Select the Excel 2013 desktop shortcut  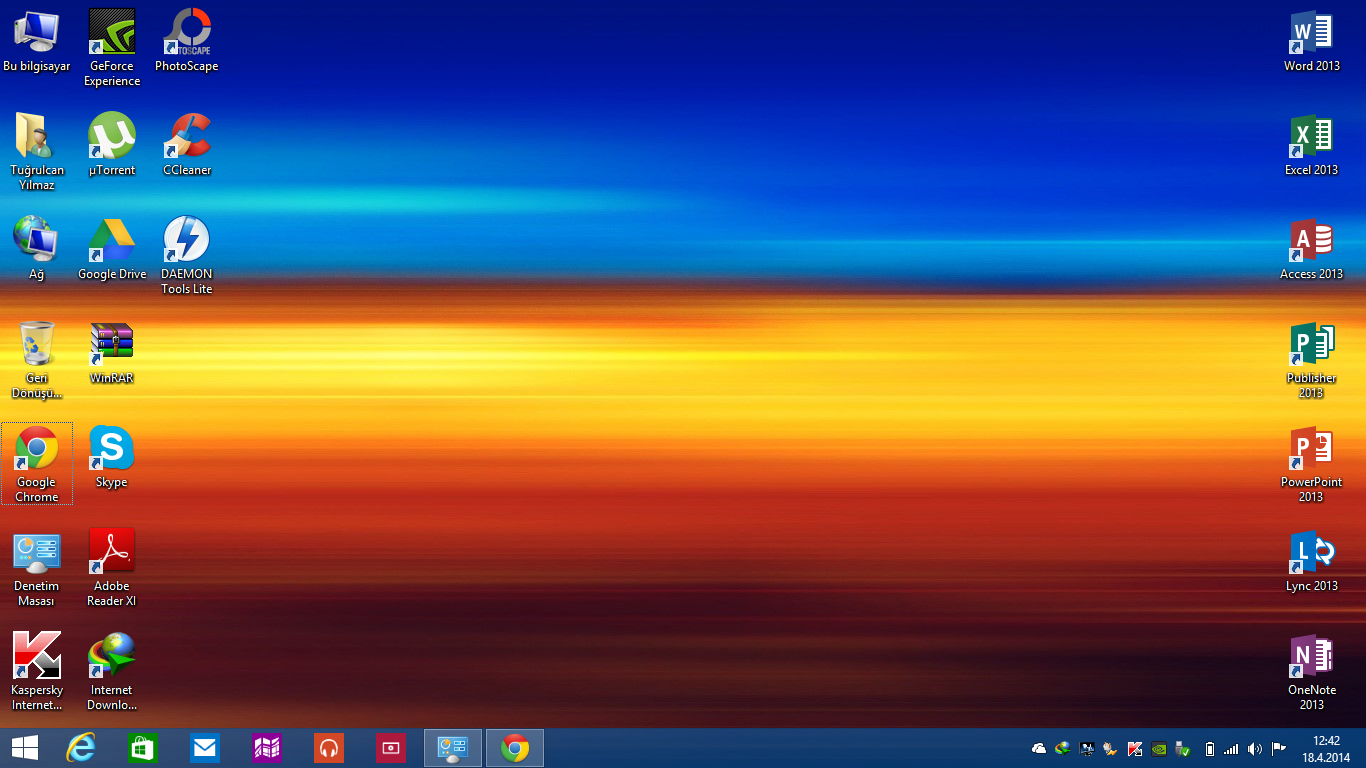coord(1311,145)
